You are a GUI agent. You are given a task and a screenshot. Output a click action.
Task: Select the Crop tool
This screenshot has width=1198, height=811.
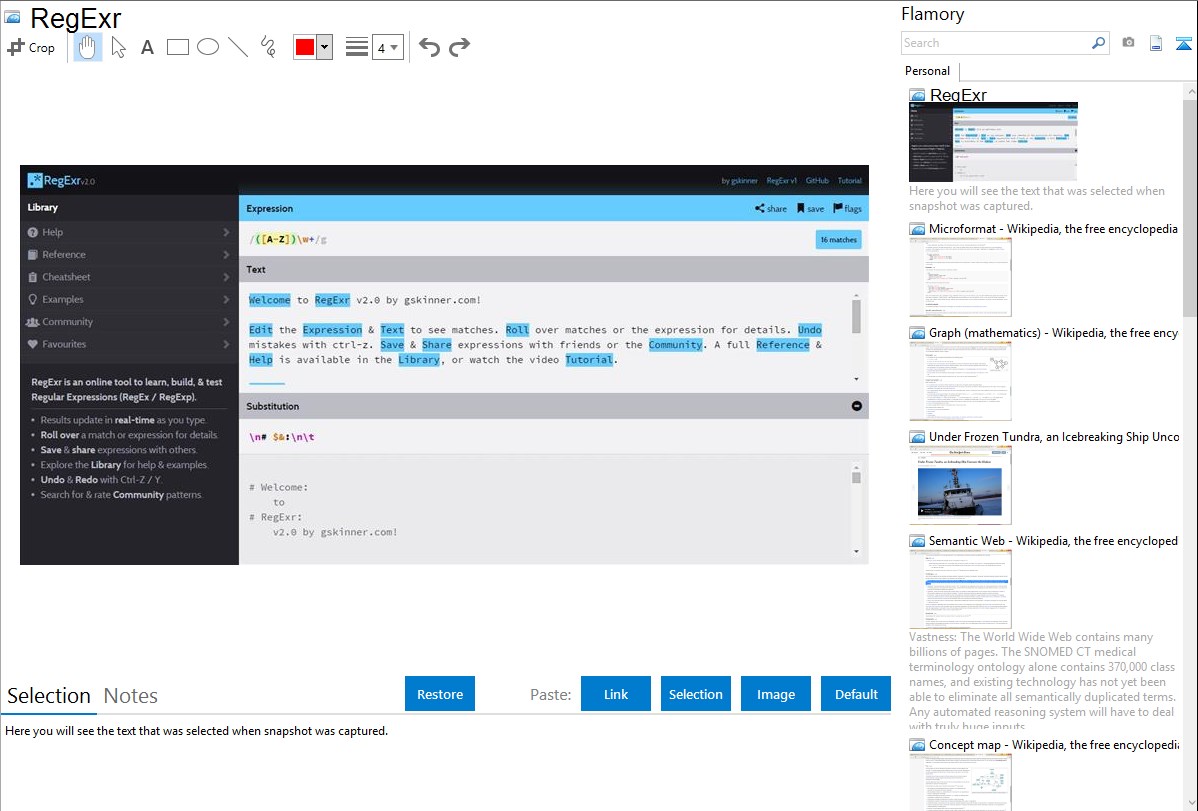(x=31, y=47)
